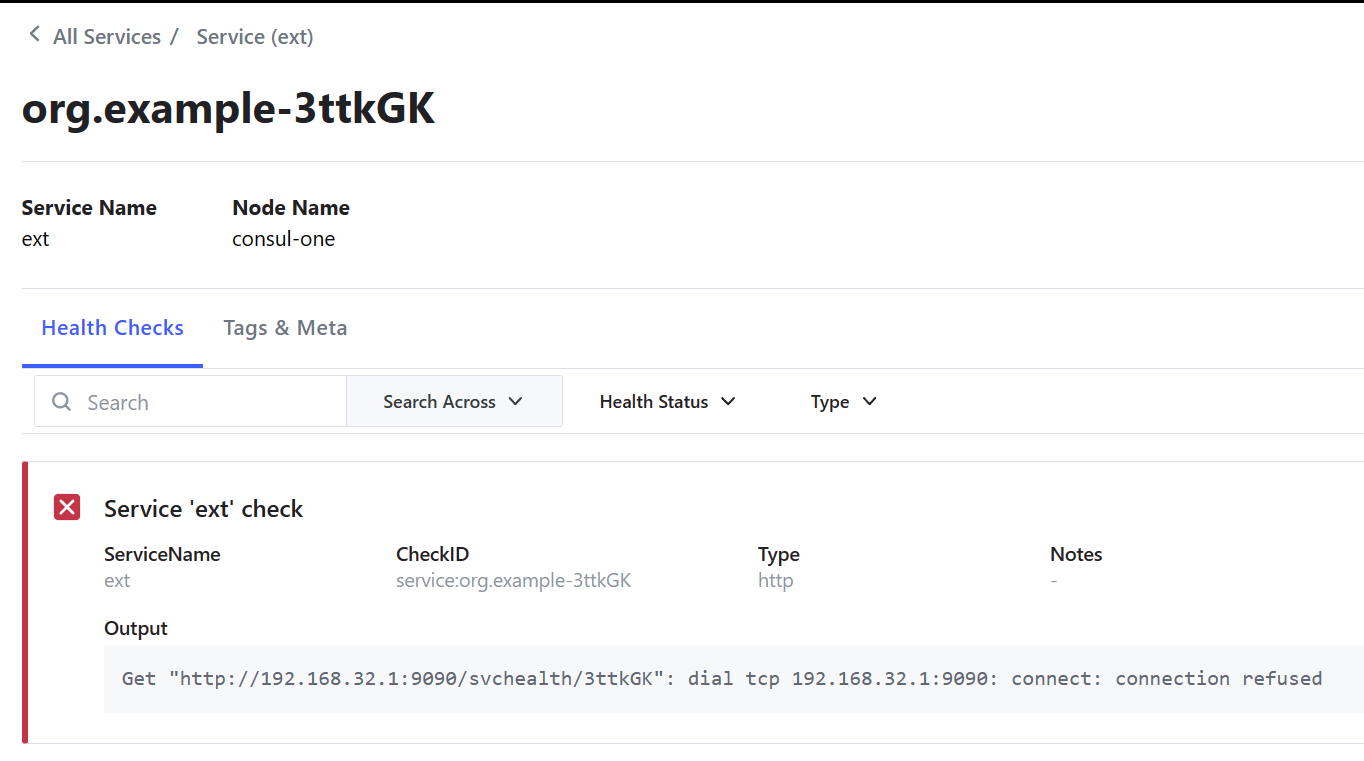Image resolution: width=1364 pixels, height=761 pixels.
Task: Click the Notes label
Action: [1076, 554]
